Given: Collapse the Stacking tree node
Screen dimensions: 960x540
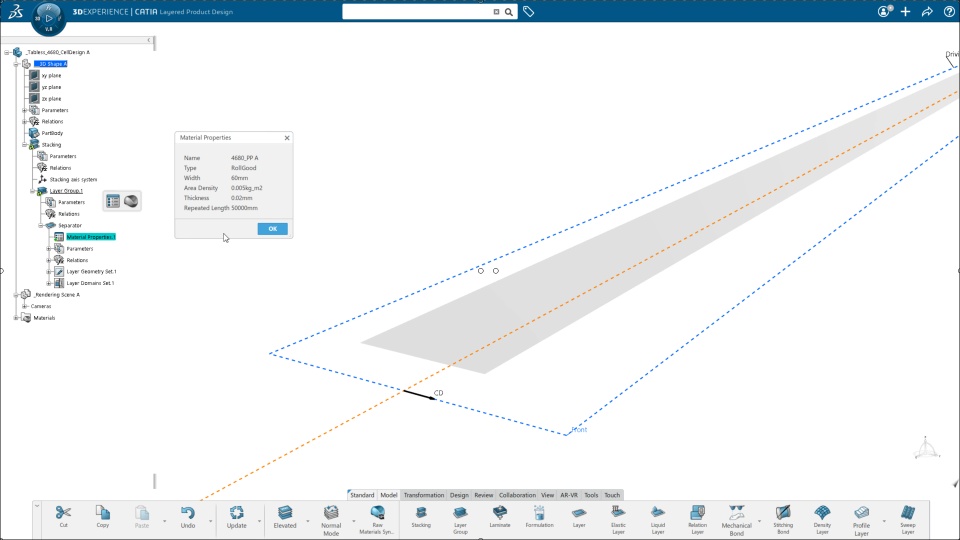Looking at the screenshot, I should [x=24, y=144].
